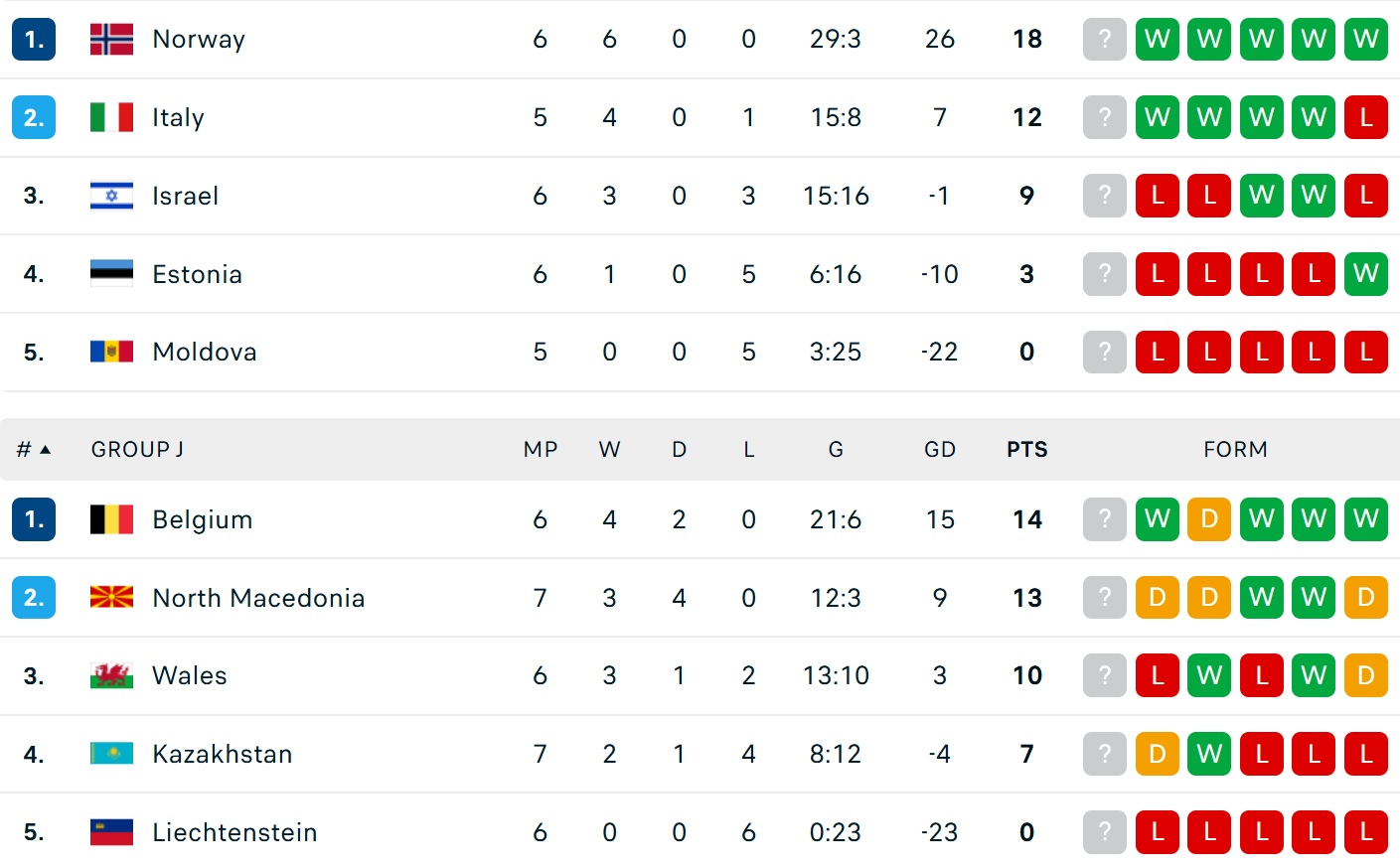
Task: Click Norway's upcoming match question mark
Action: pos(1104,39)
